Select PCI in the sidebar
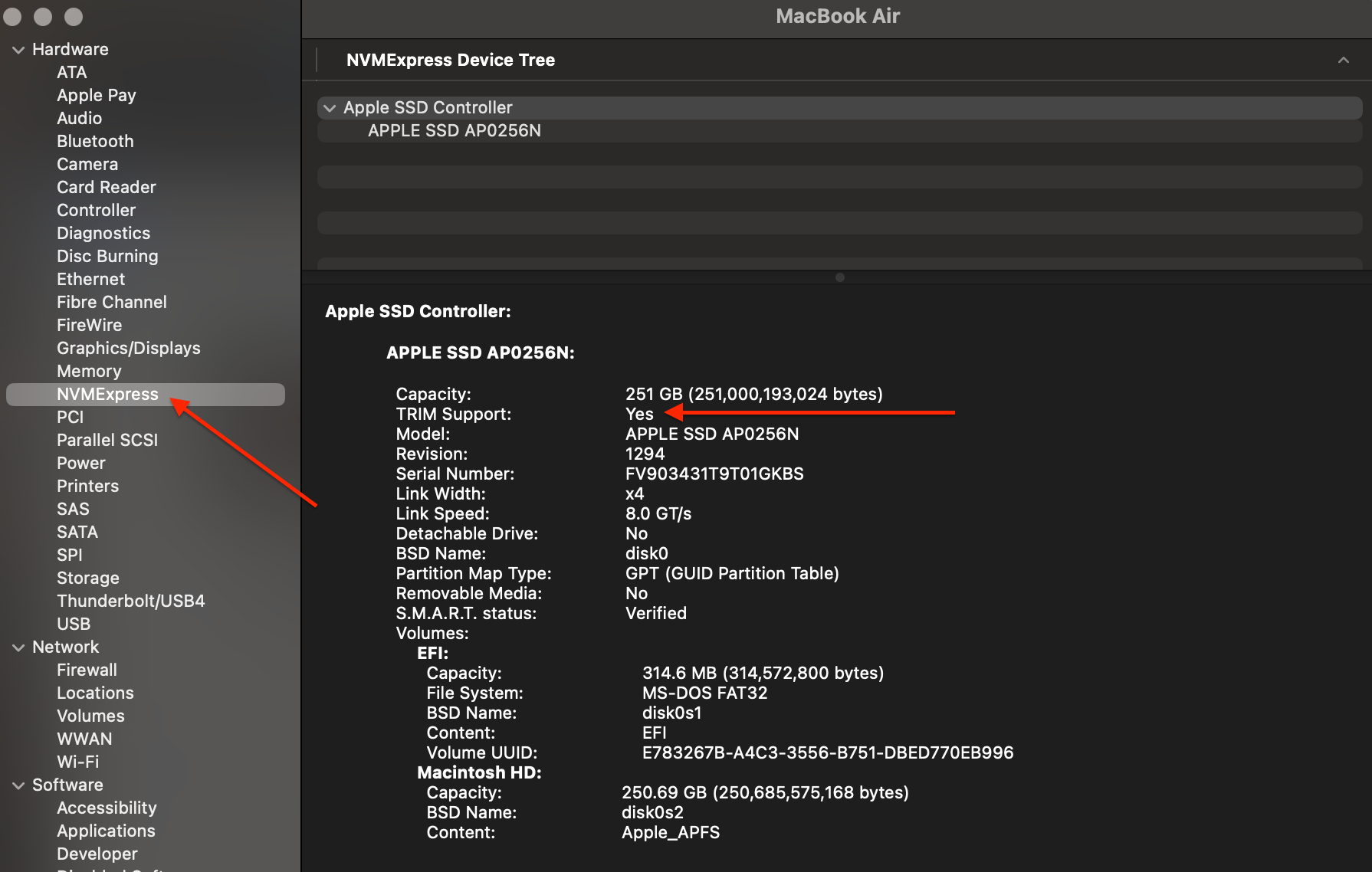 tap(71, 417)
